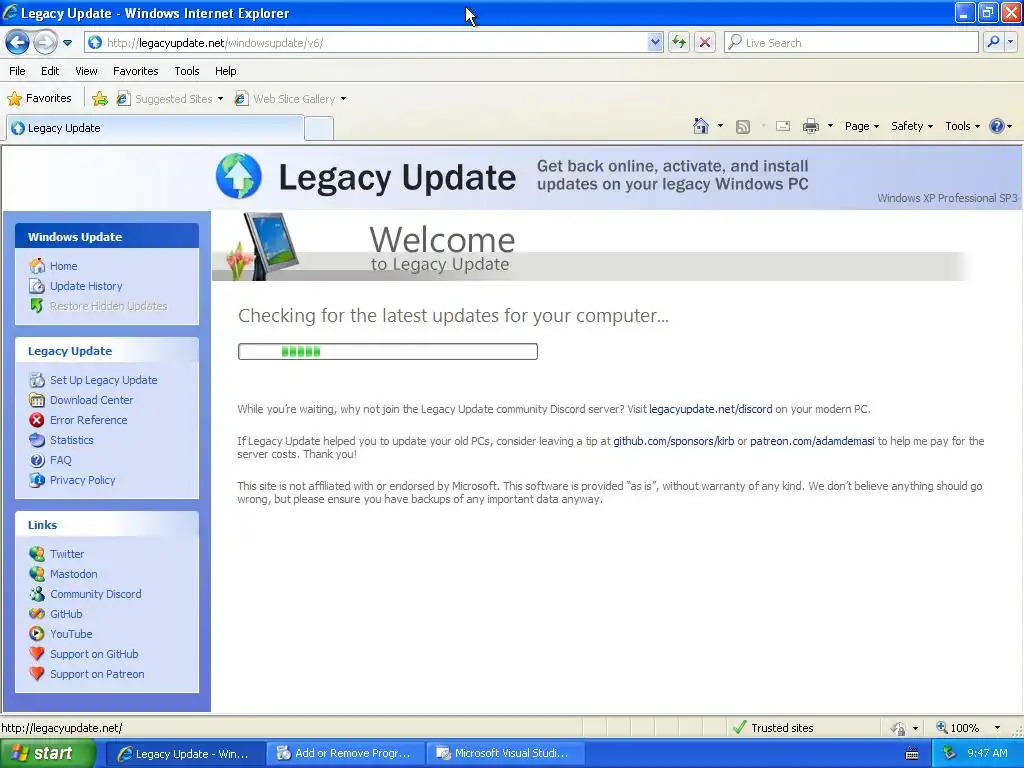Click the Download Center icon
Screen dimensions: 1024x768
37,400
